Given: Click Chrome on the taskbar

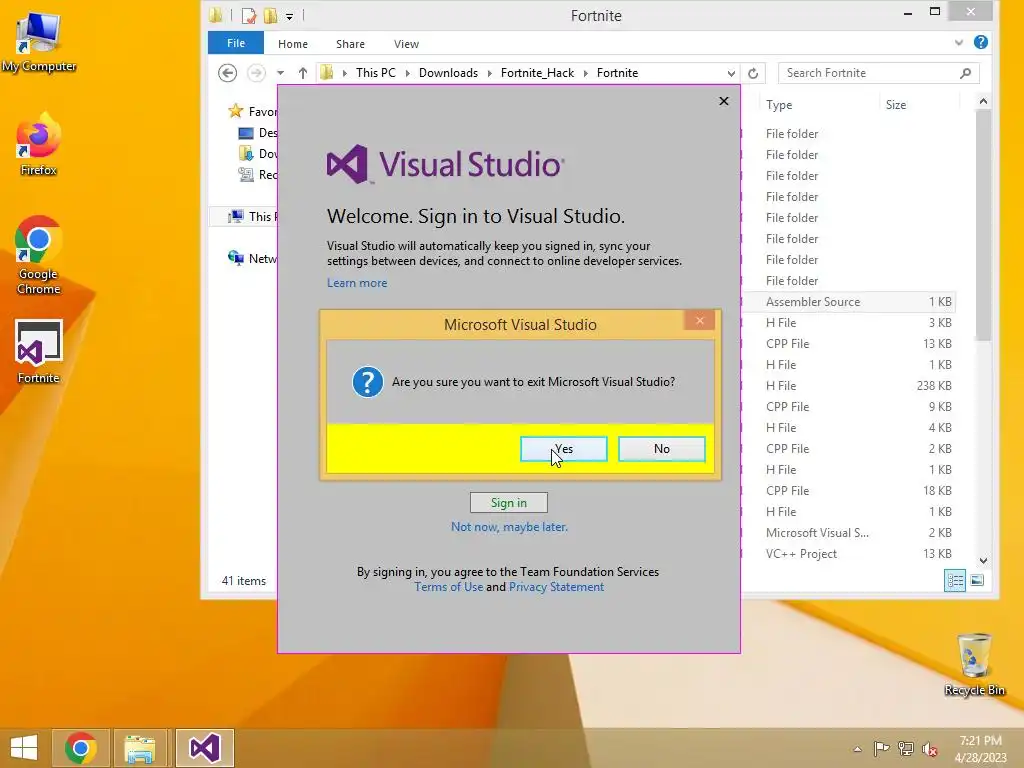Looking at the screenshot, I should tap(80, 748).
